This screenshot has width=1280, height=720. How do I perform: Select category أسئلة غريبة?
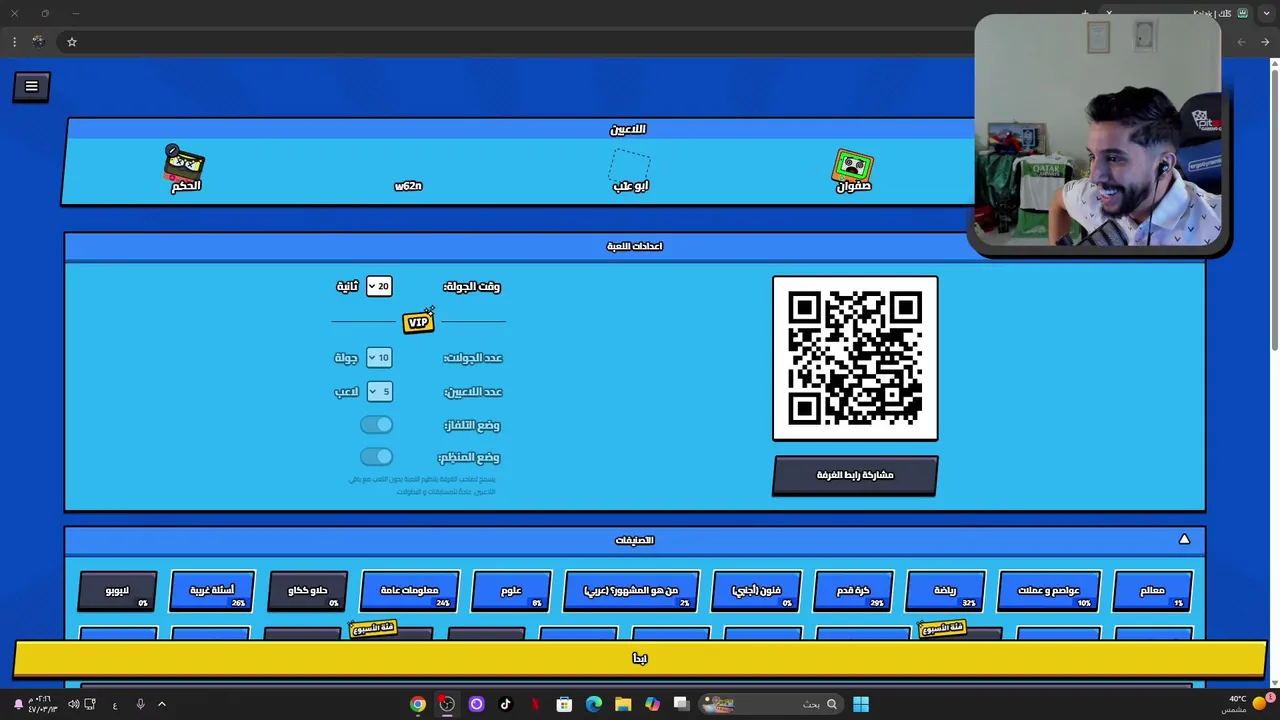(x=212, y=590)
